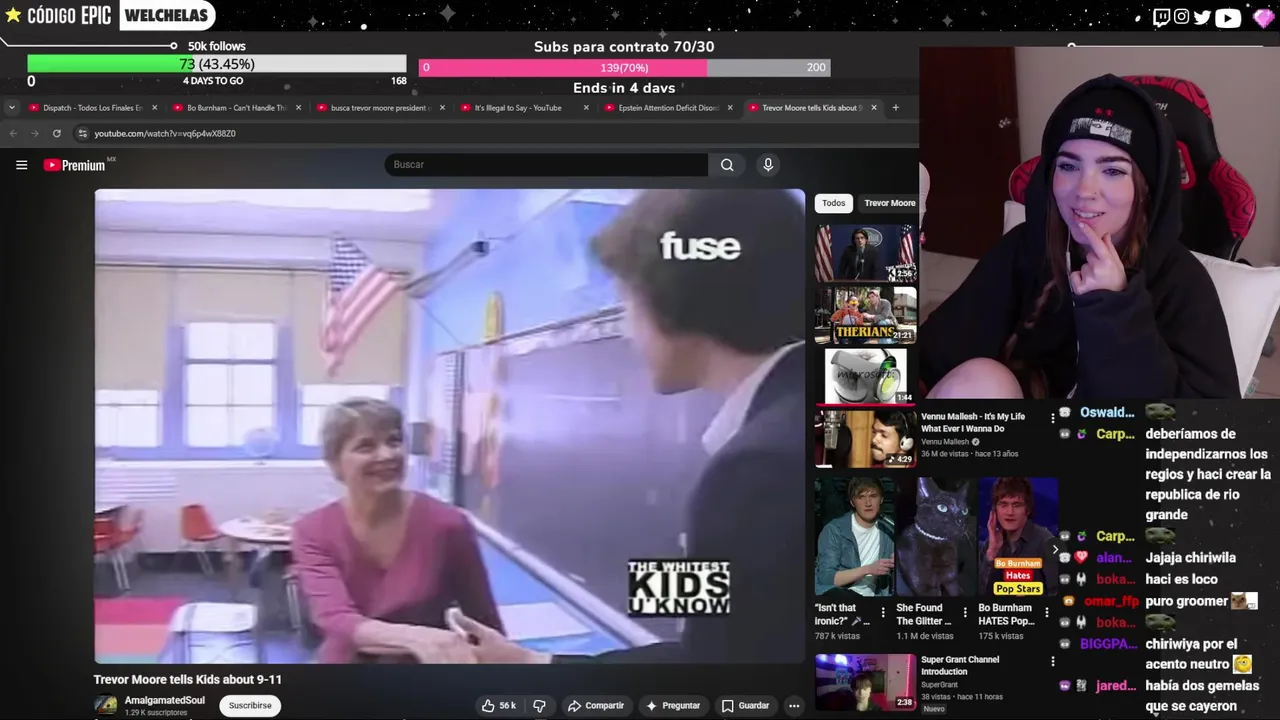Image resolution: width=1280 pixels, height=720 pixels.
Task: Click the video title Trevor Moore tells Kids
Action: (188, 679)
